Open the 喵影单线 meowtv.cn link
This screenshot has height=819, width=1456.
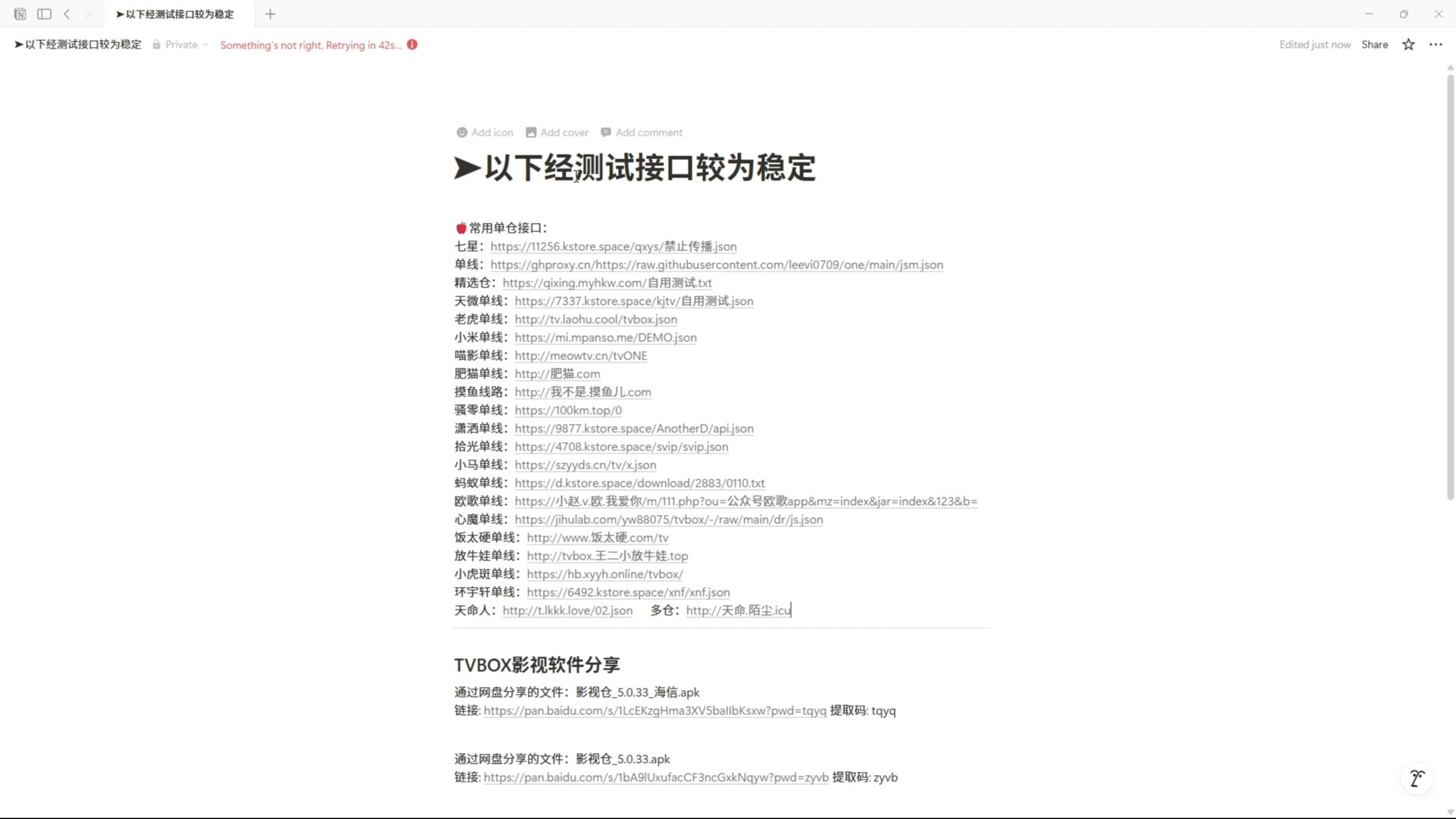[580, 356]
